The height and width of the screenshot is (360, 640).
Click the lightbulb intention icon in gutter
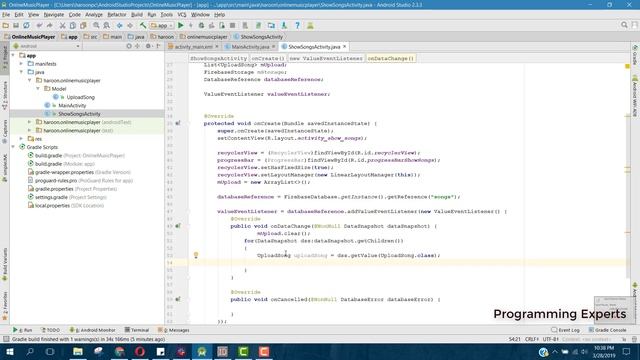point(196,255)
